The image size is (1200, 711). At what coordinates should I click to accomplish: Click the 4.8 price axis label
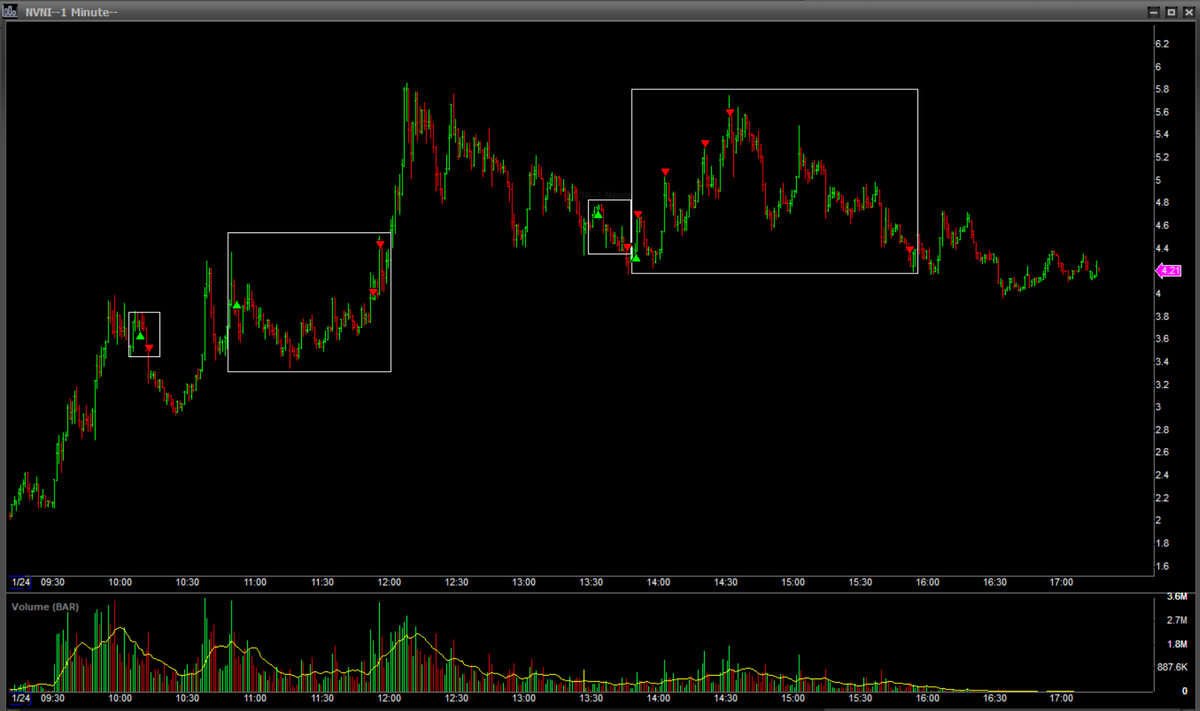tap(1162, 203)
